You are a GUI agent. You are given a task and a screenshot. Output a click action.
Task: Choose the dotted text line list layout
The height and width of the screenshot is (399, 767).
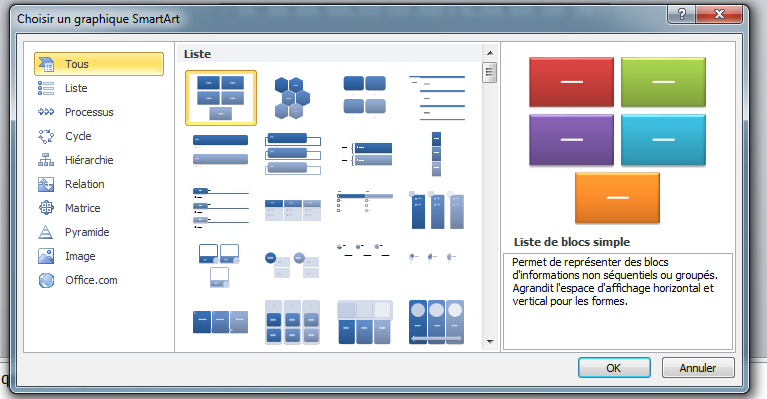click(x=364, y=250)
